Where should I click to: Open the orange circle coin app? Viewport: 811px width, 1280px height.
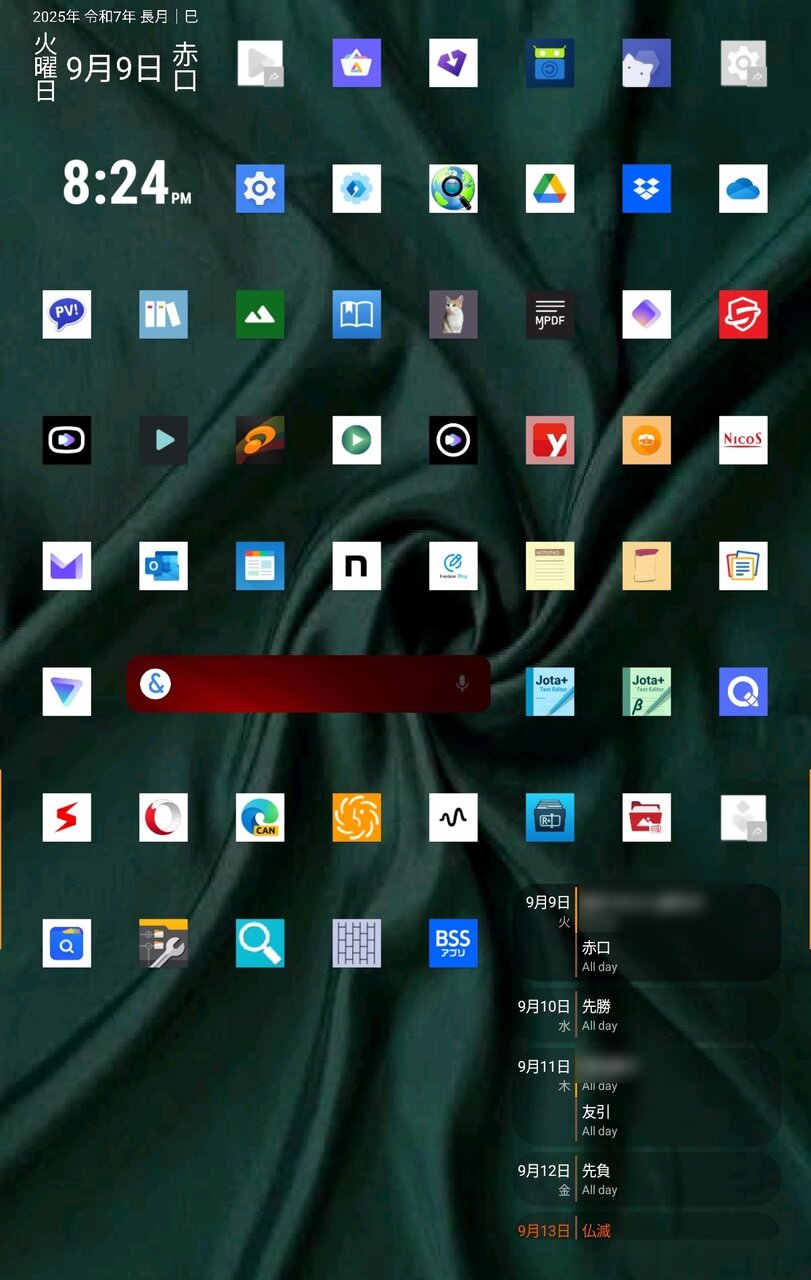pyautogui.click(x=646, y=440)
